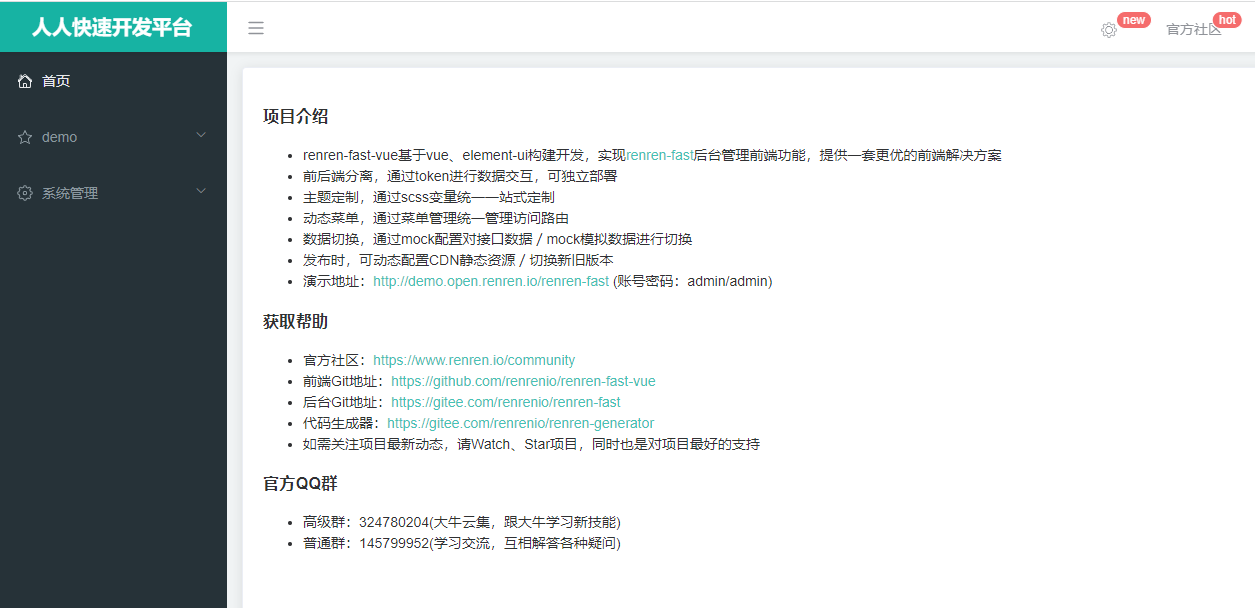Open the demo.open.renren.io demo link

pyautogui.click(x=489, y=281)
